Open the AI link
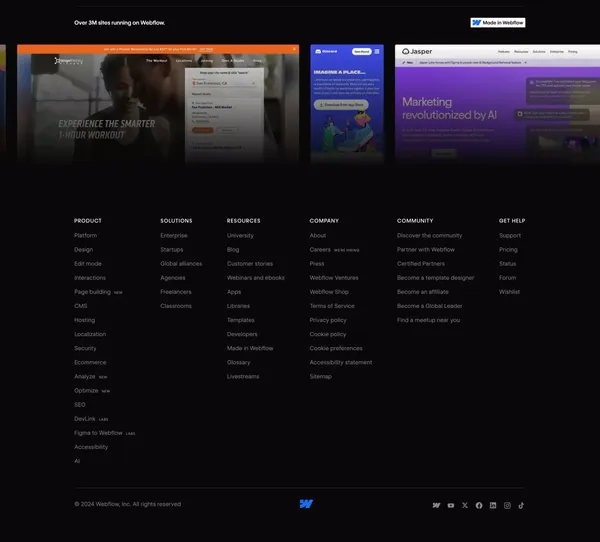Image resolution: width=600 pixels, height=542 pixels. (77, 461)
